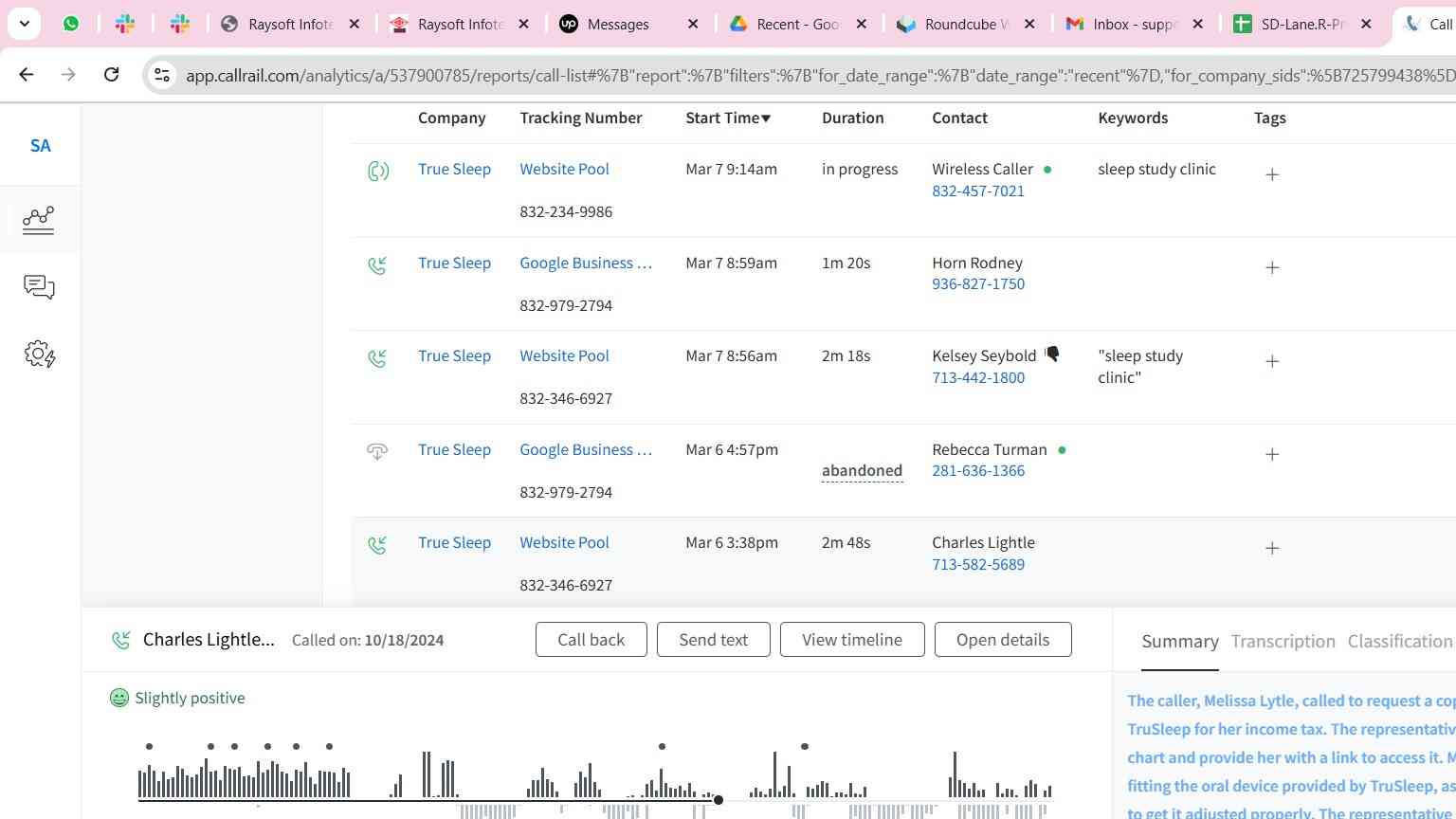Open the Analytics sidebar icon
This screenshot has width=1456, height=819.
[x=39, y=220]
